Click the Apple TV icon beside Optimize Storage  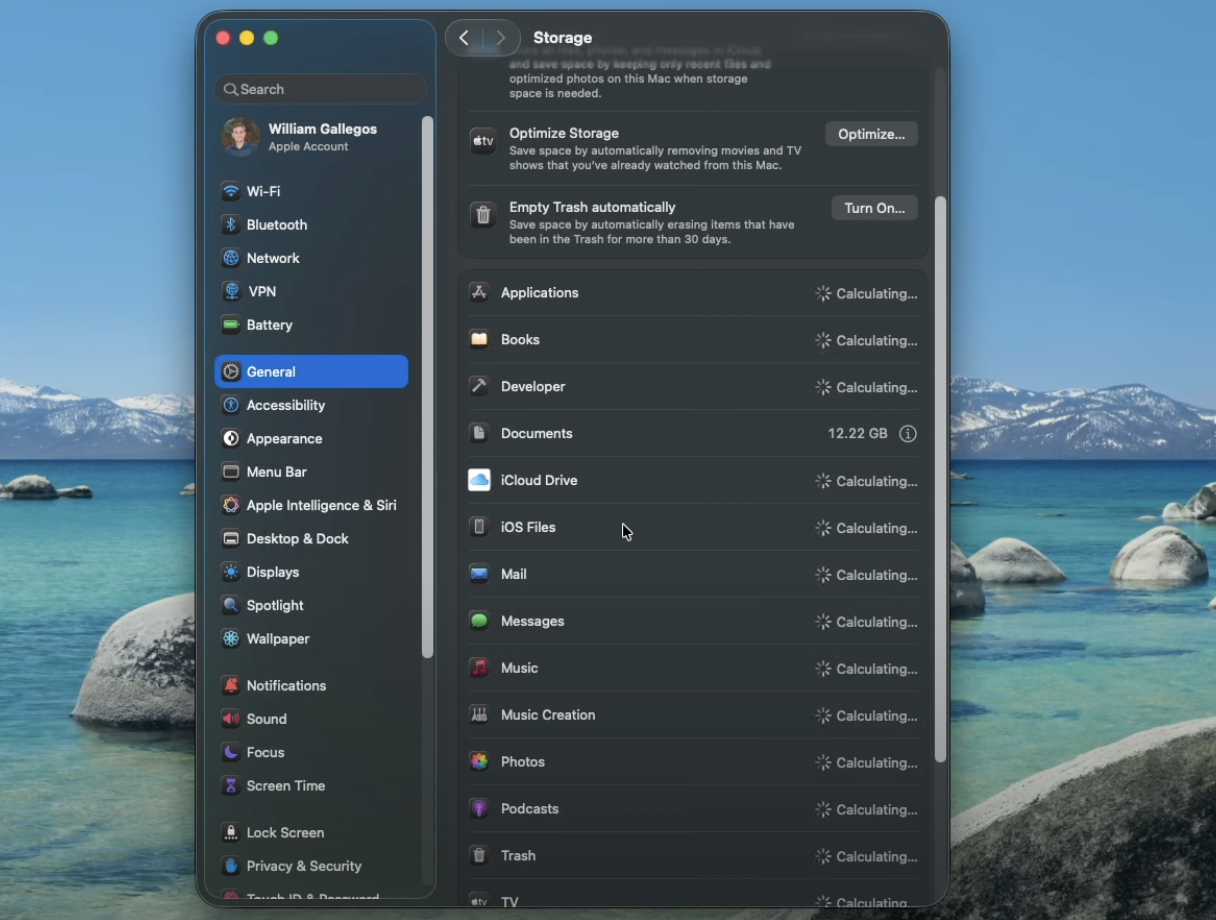(x=483, y=141)
